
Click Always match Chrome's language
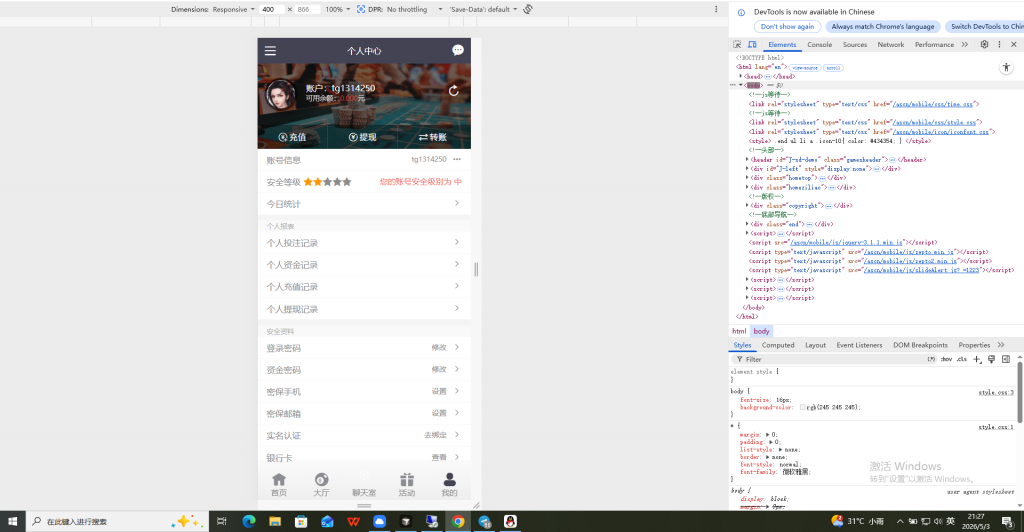point(882,27)
